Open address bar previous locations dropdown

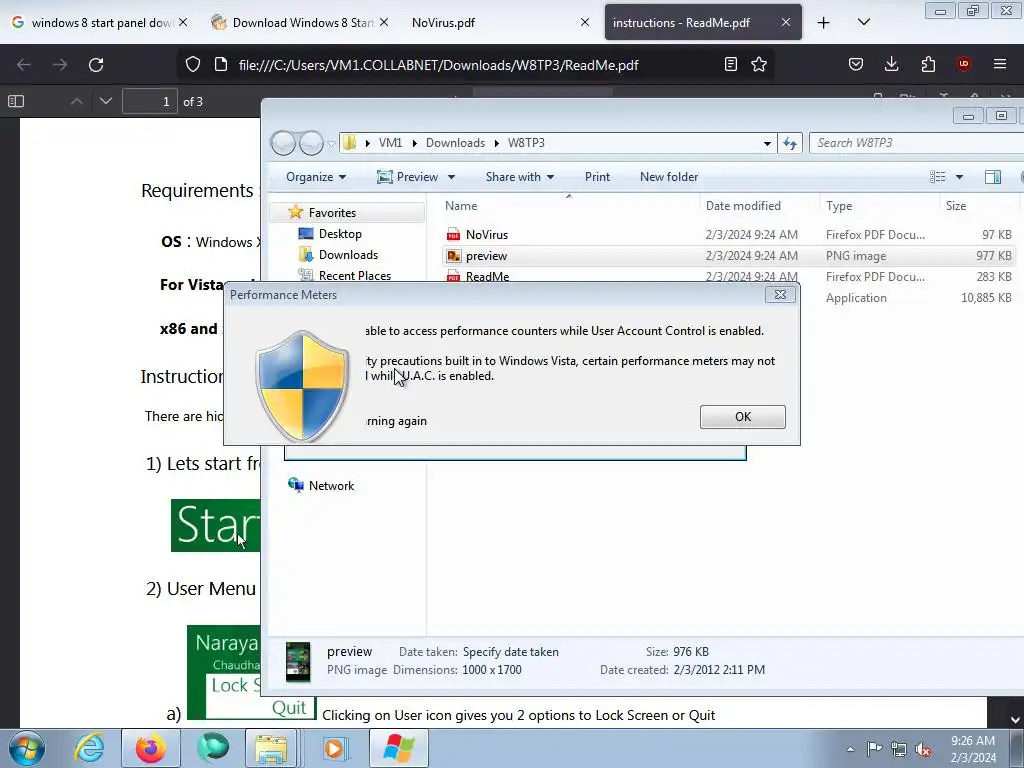click(x=767, y=144)
